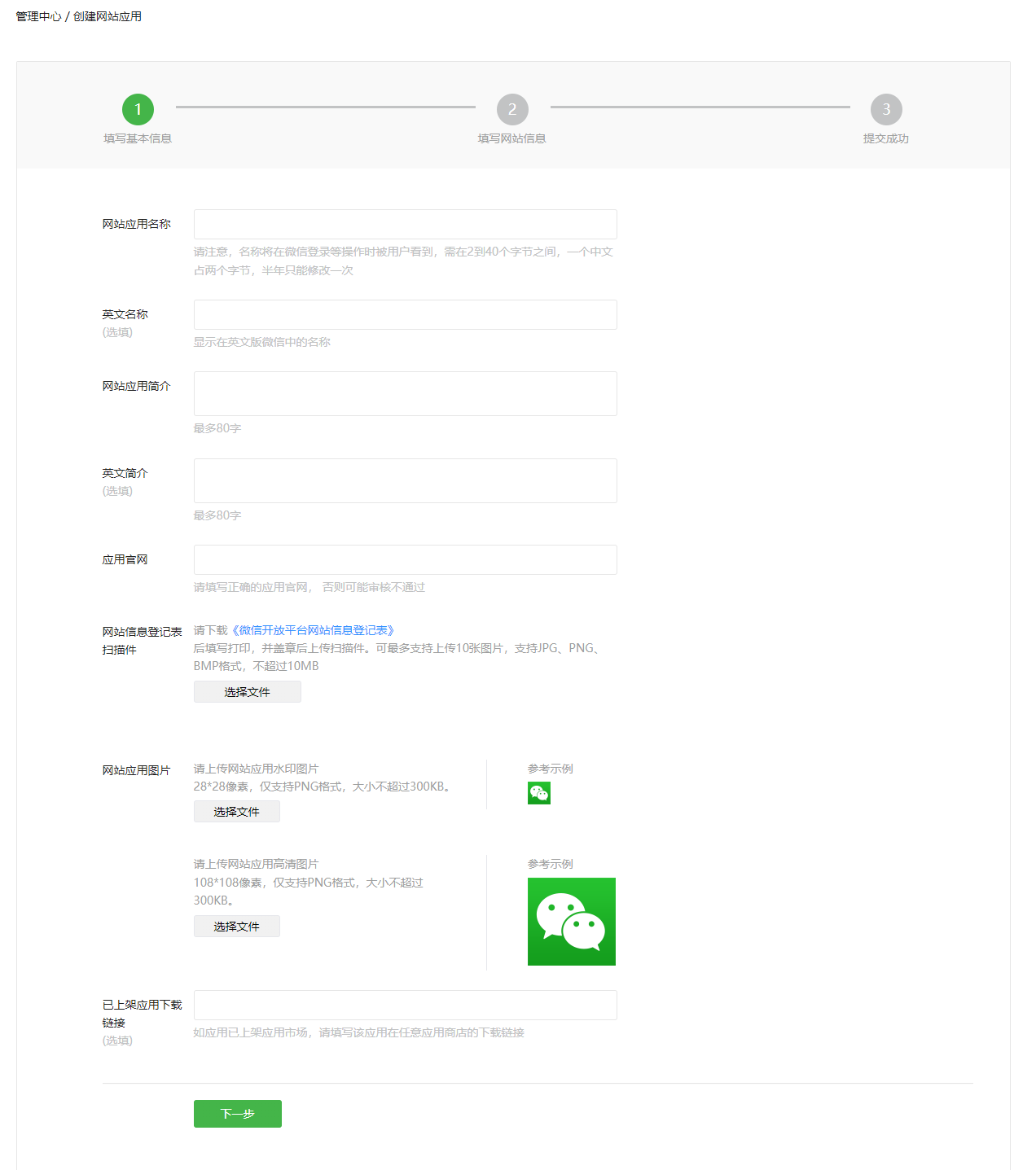Download 《微信开放平台网站信息登记表》 via link
Viewport: 1036px width, 1170px height.
pyautogui.click(x=313, y=630)
